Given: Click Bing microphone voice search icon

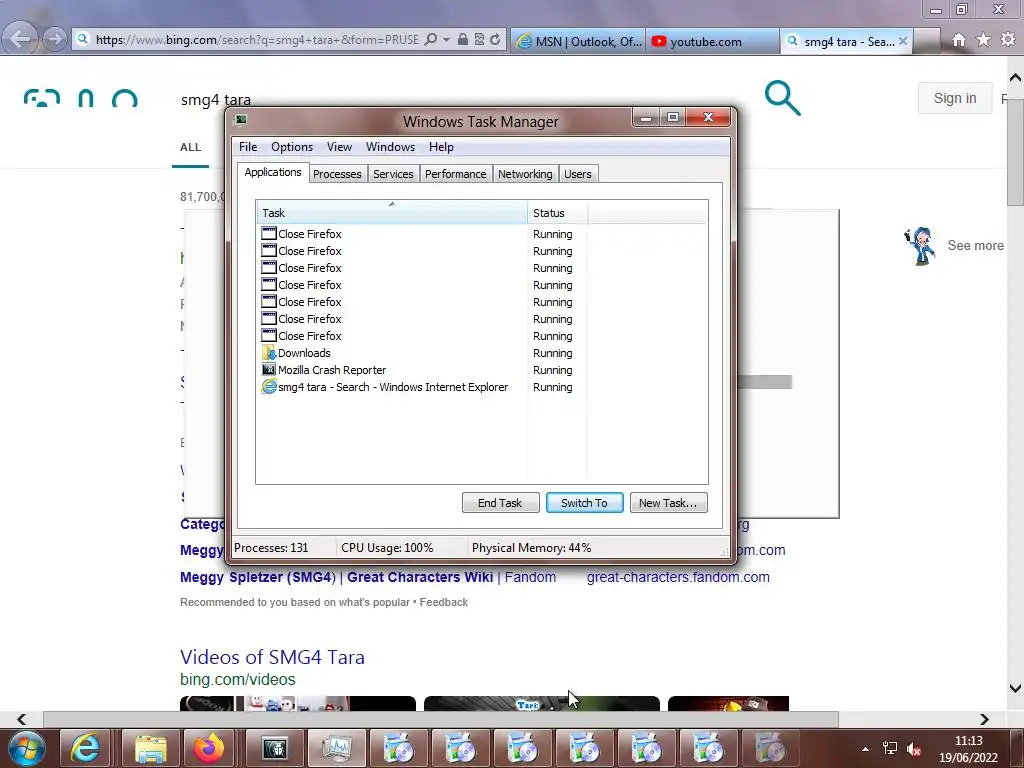Looking at the screenshot, I should (86, 99).
